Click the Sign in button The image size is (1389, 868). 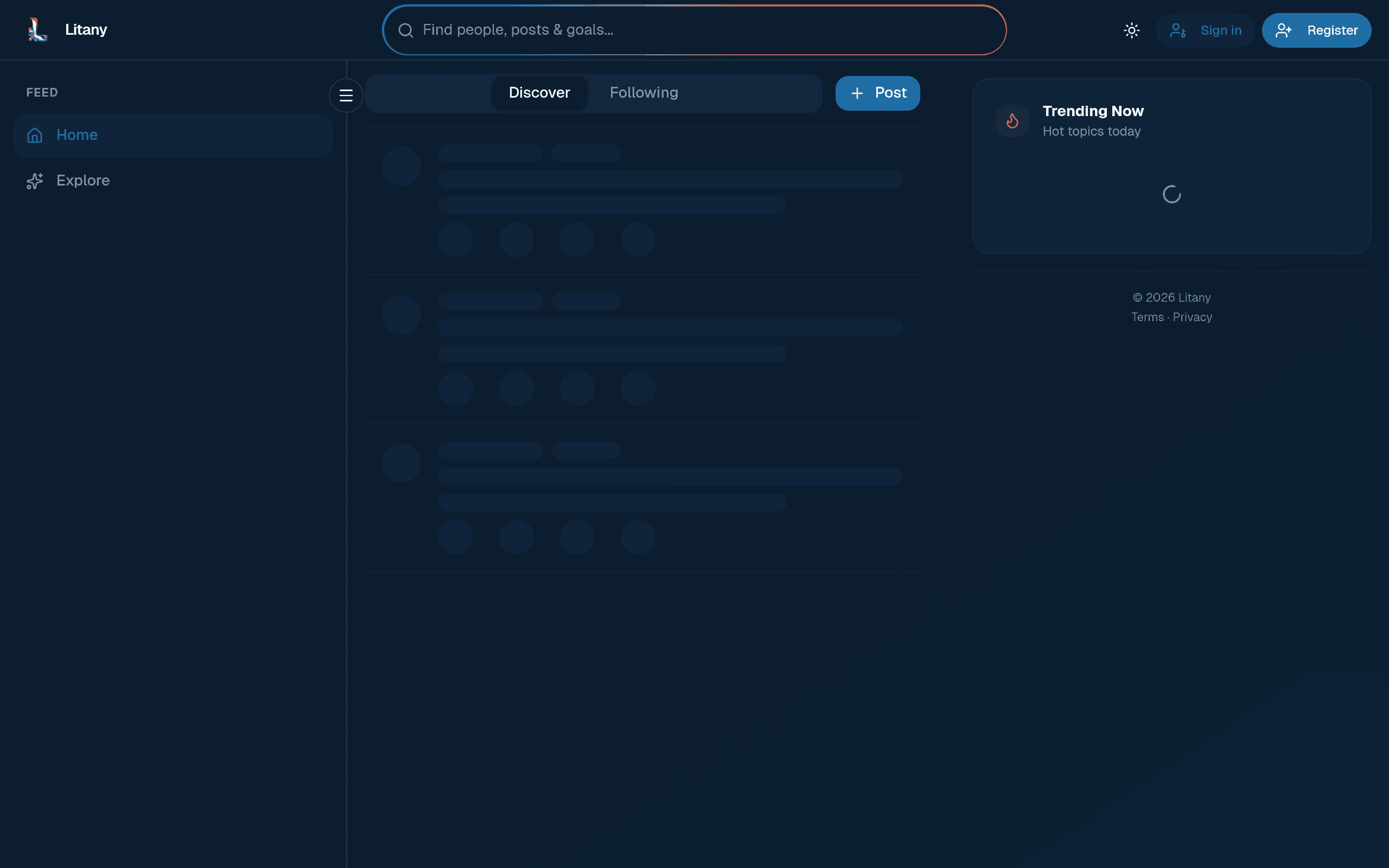point(1205,30)
